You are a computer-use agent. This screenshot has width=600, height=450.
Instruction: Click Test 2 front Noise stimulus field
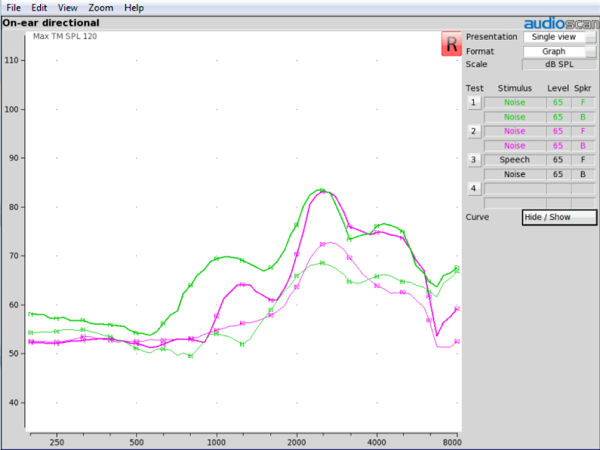pos(515,131)
